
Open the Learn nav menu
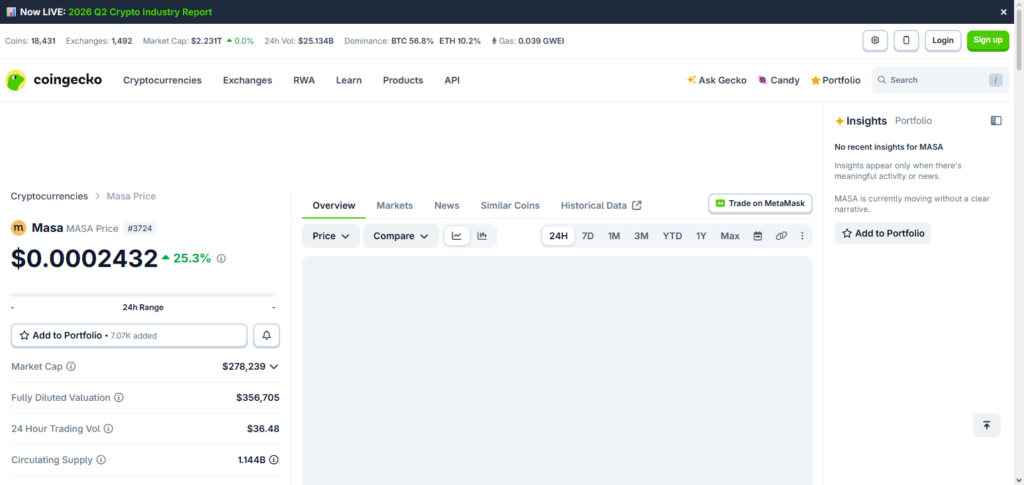pos(349,80)
